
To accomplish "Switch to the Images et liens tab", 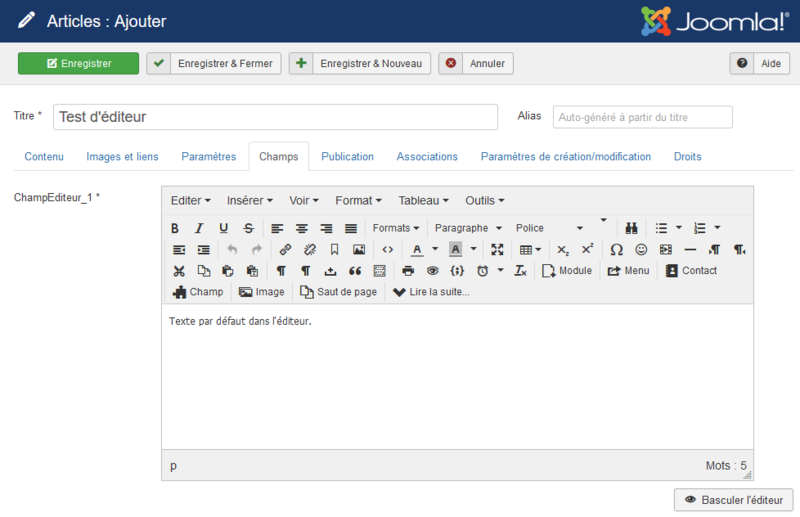I will click(x=122, y=157).
